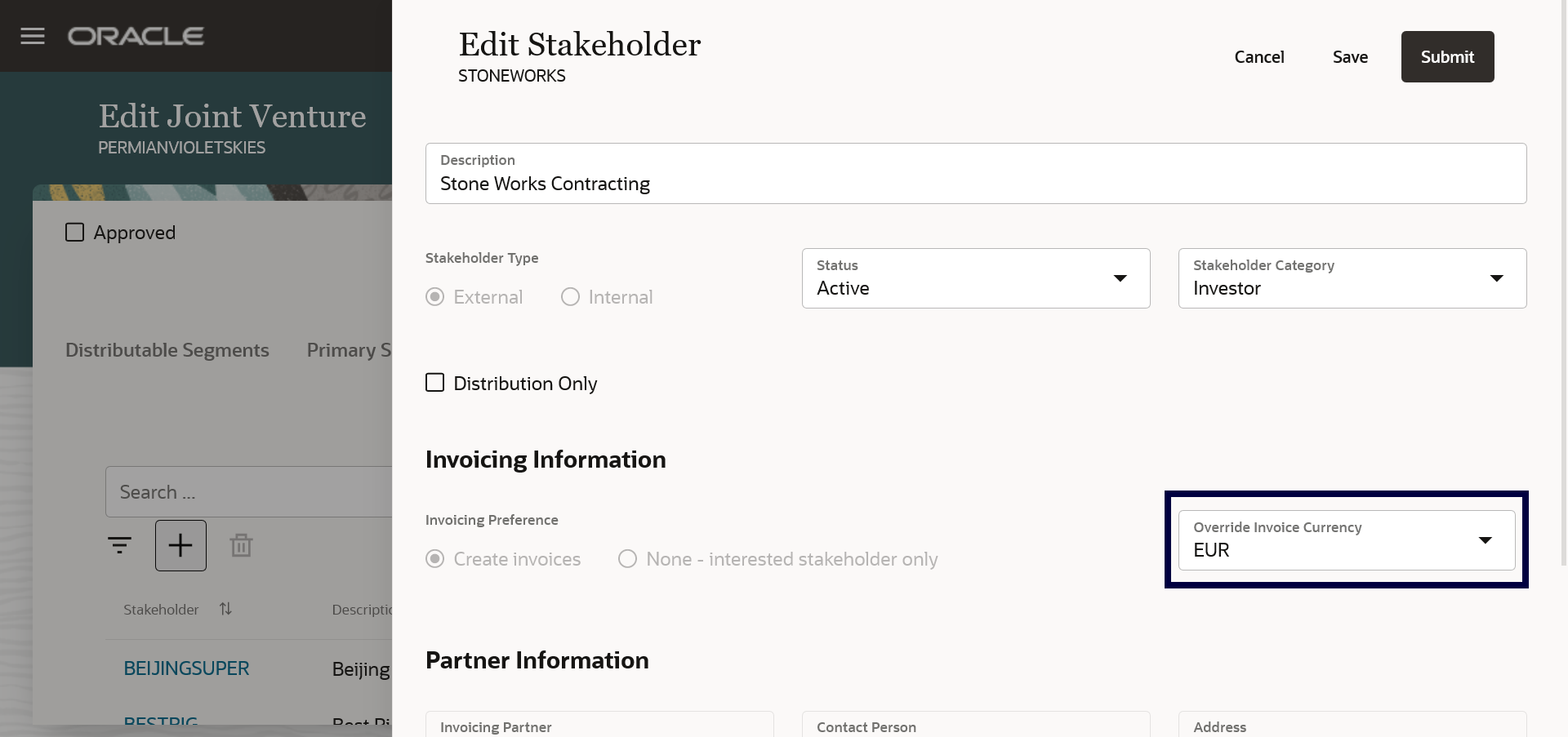
Task: Sort the Stakeholder column
Action: pyautogui.click(x=225, y=609)
